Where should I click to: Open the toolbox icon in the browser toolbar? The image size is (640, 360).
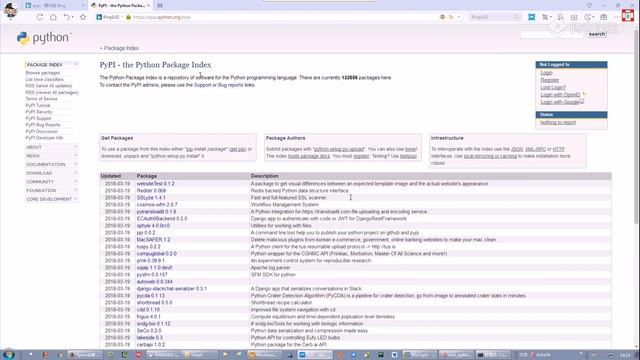[x=604, y=17]
